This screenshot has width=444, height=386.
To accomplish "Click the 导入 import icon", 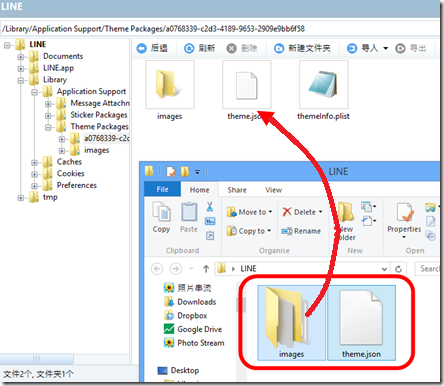I will pyautogui.click(x=352, y=49).
